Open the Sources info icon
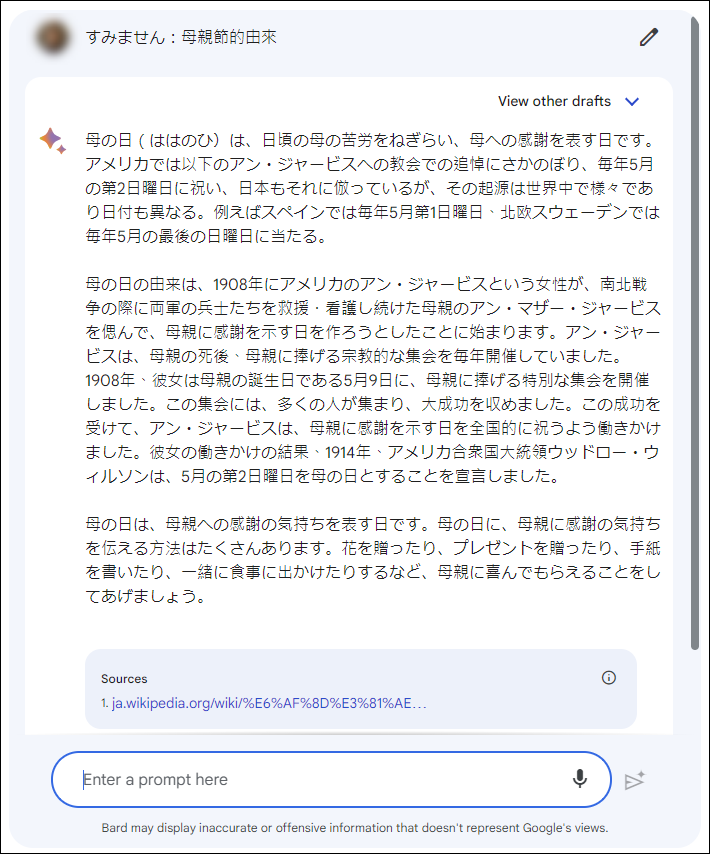710x854 pixels. 609,678
